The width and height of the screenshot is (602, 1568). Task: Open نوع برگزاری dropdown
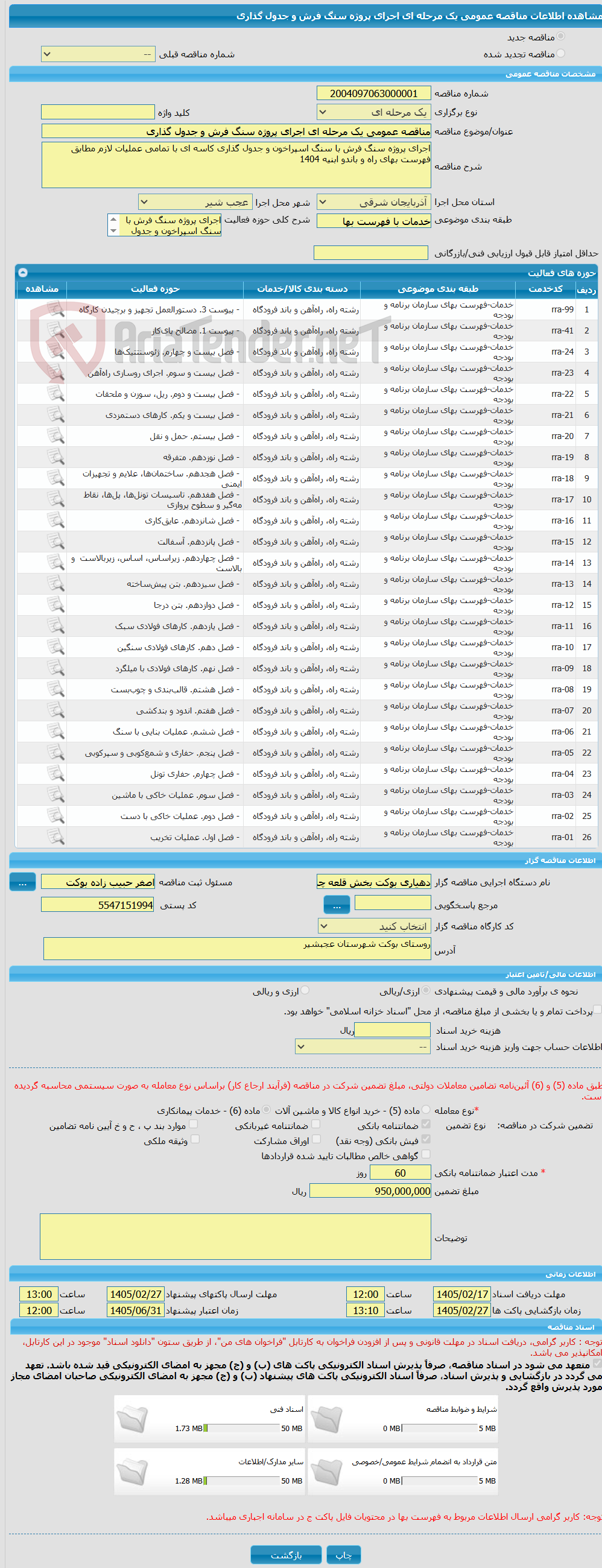point(374,112)
